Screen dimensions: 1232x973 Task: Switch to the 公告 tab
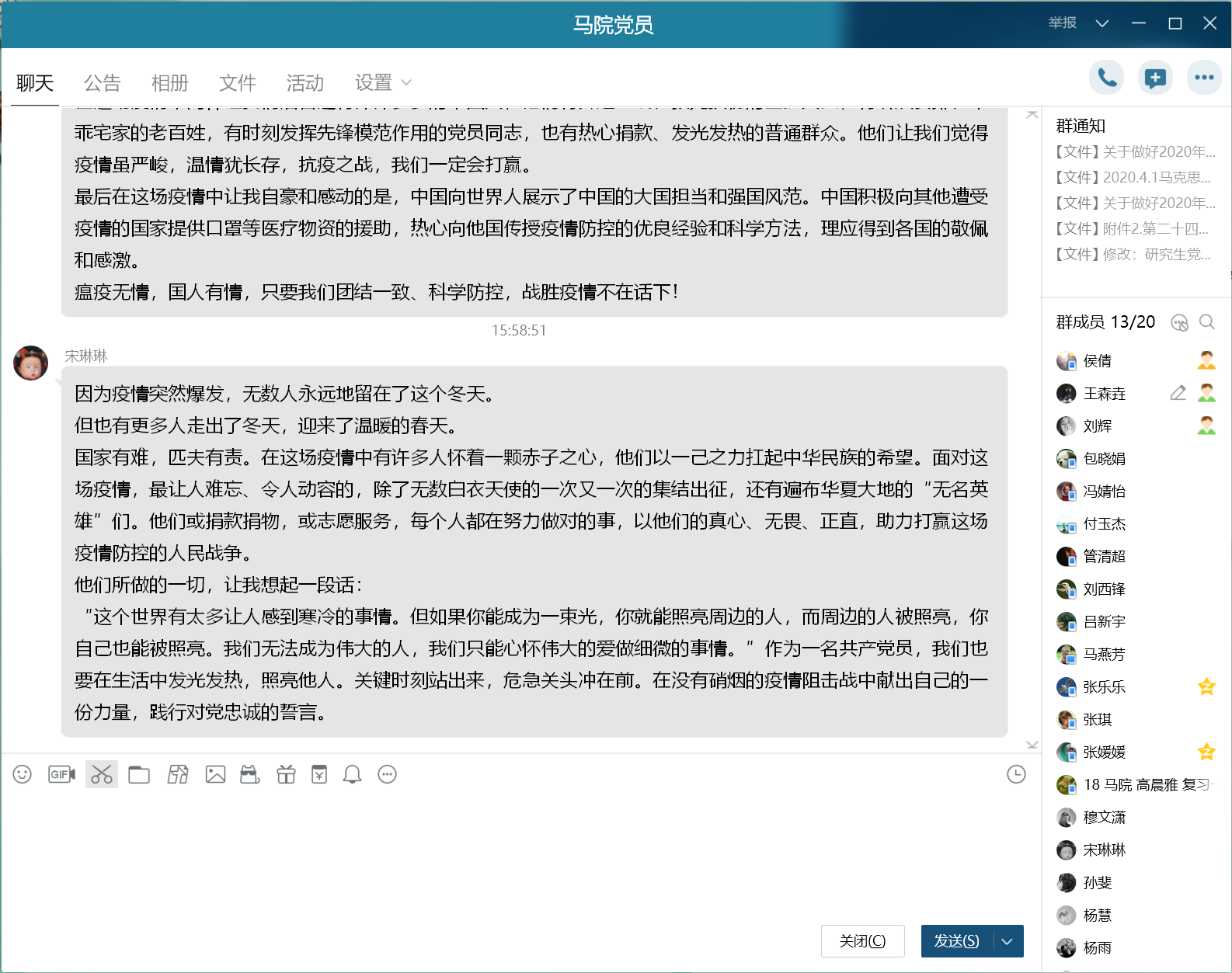103,82
